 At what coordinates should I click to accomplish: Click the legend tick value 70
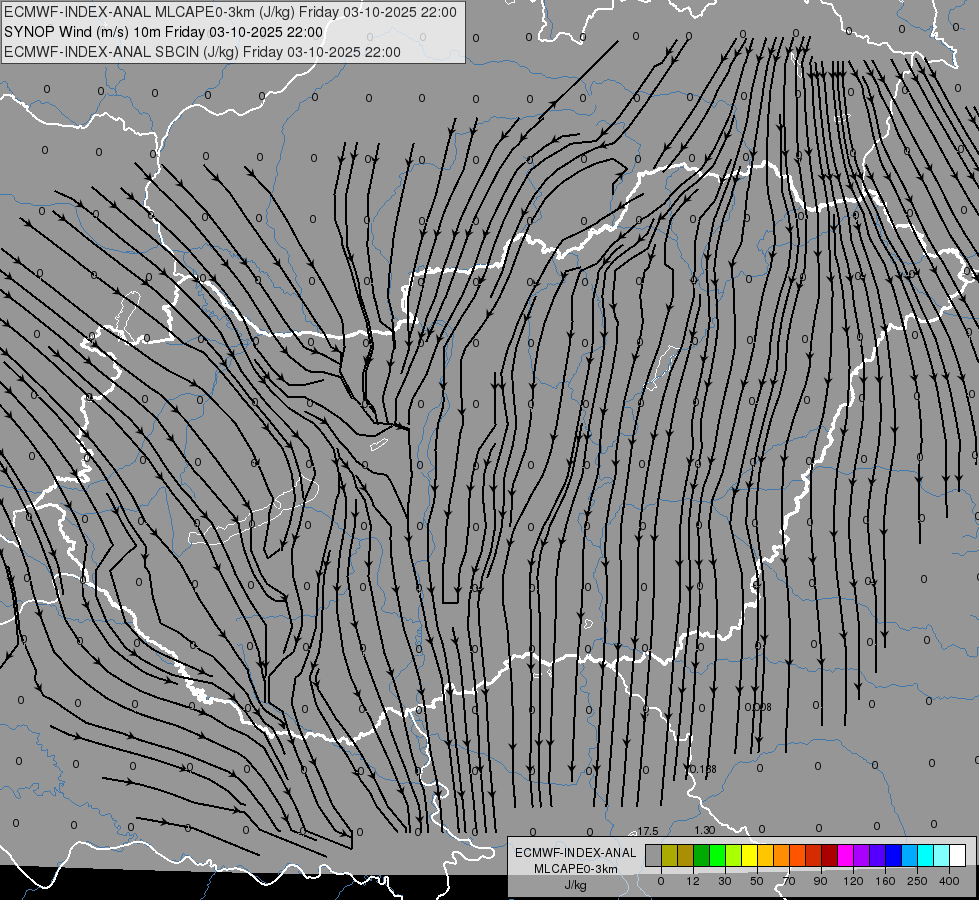coord(789,881)
